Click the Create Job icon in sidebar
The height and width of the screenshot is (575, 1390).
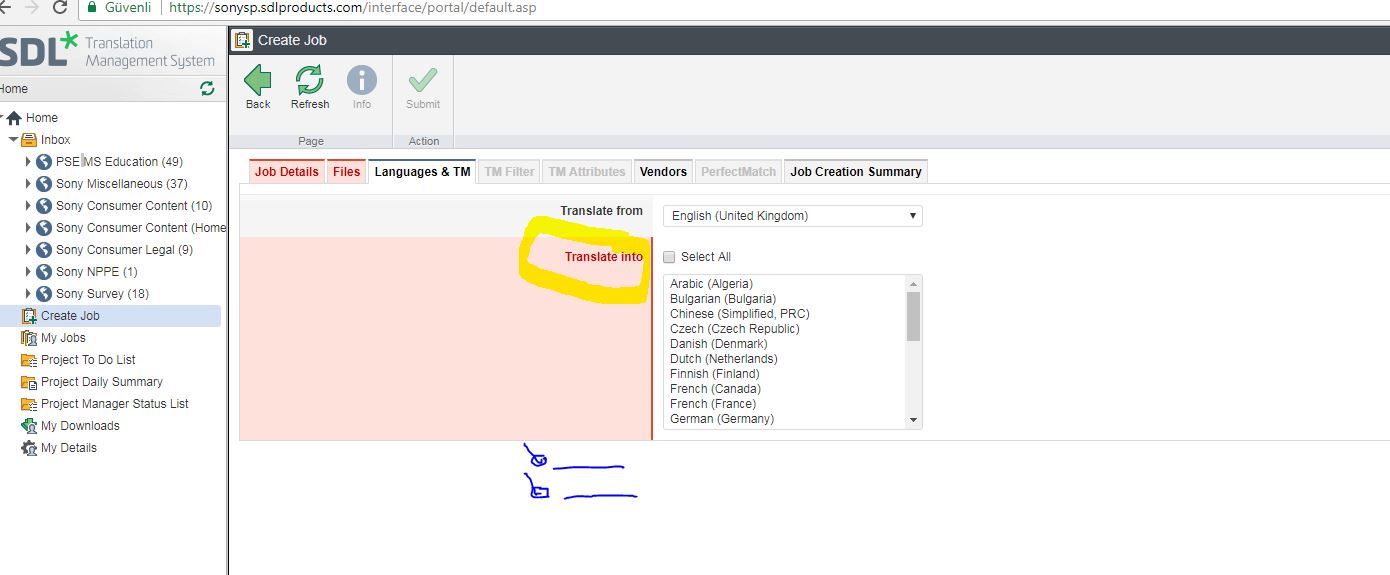pyautogui.click(x=29, y=316)
